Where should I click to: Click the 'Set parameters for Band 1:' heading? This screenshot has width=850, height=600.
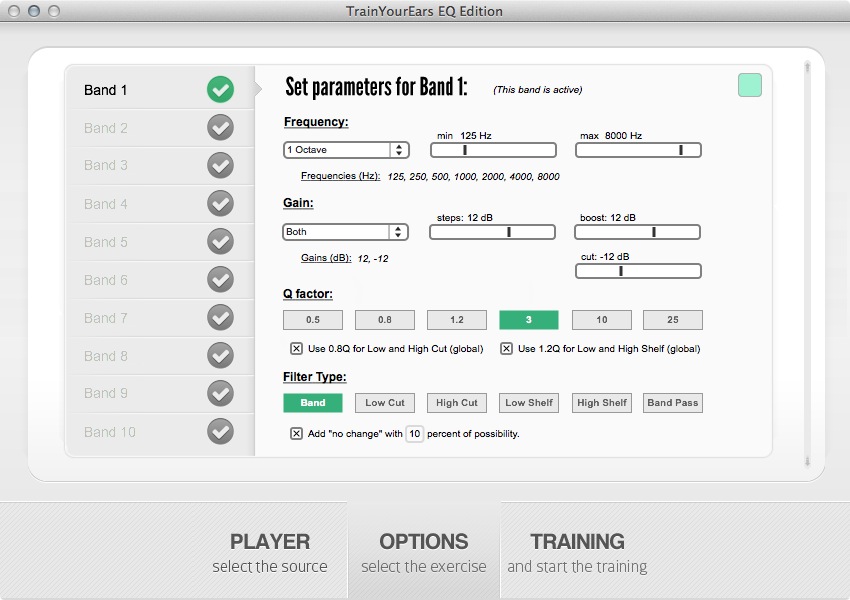coord(376,87)
